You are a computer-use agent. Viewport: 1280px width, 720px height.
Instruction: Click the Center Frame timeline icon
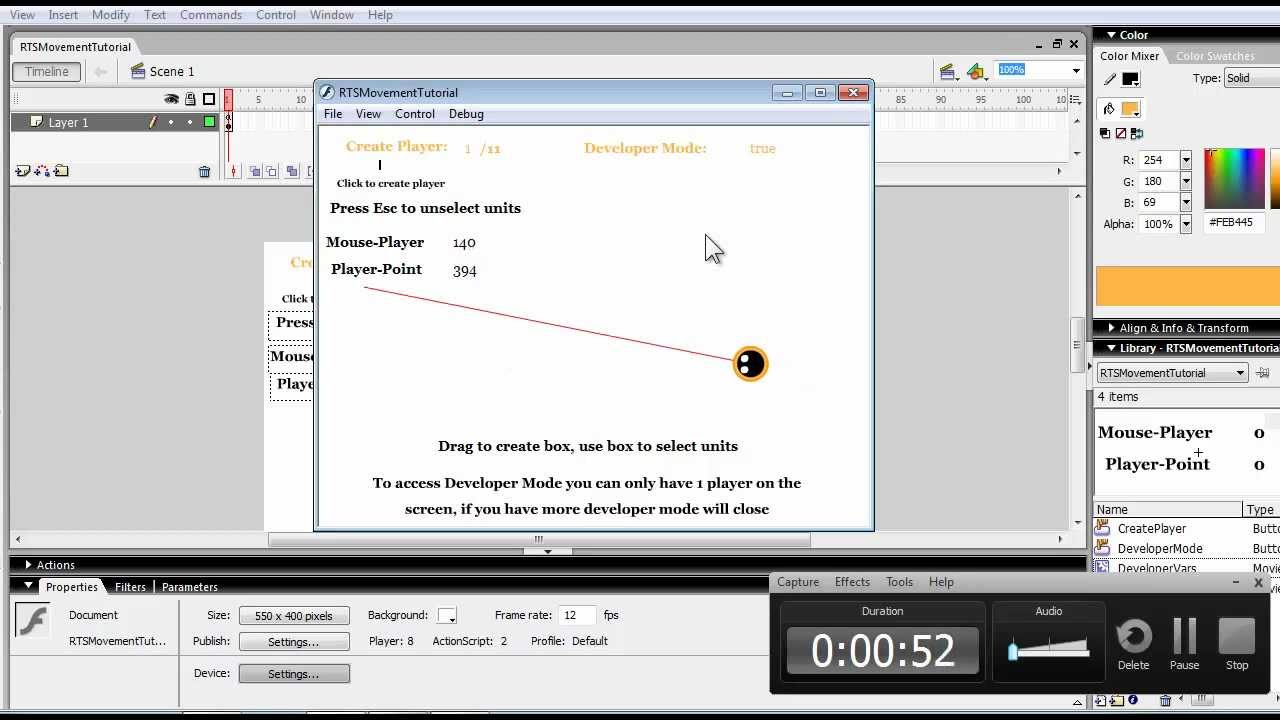234,172
